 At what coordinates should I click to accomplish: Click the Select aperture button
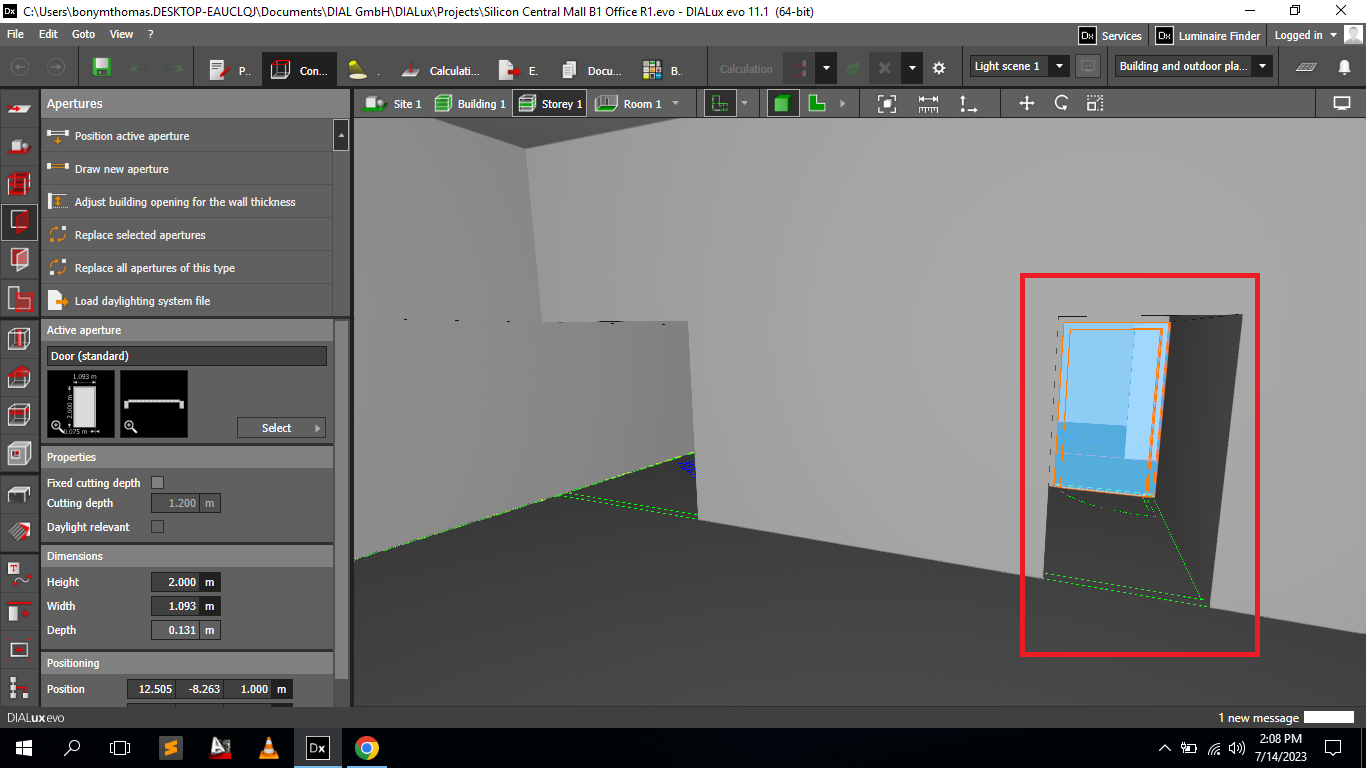click(x=280, y=428)
